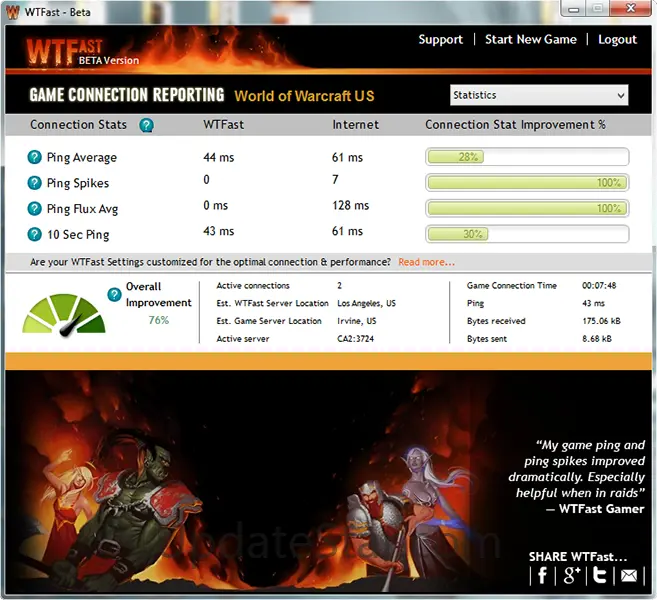Click the Ping Flux Avg 100% bar
Viewport: 657px width, 600px height.
pos(527,208)
